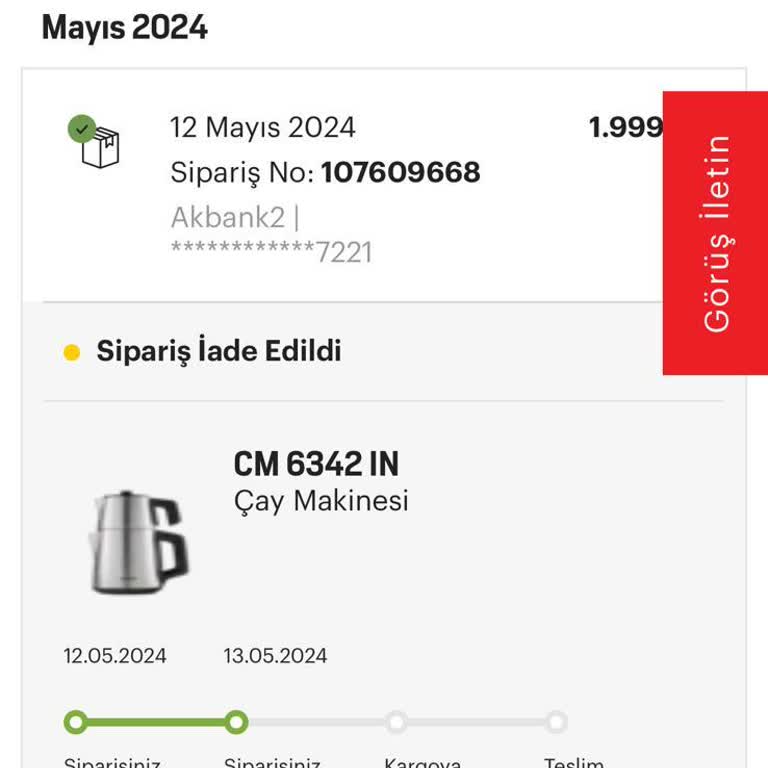768x768 pixels.
Task: Click the 1.999 order price
Action: 626,128
